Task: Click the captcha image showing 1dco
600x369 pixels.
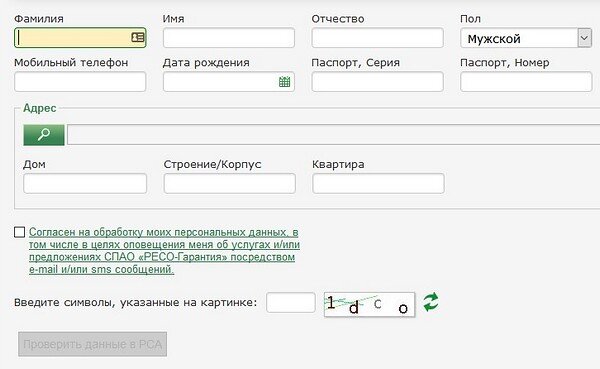Action: point(369,305)
